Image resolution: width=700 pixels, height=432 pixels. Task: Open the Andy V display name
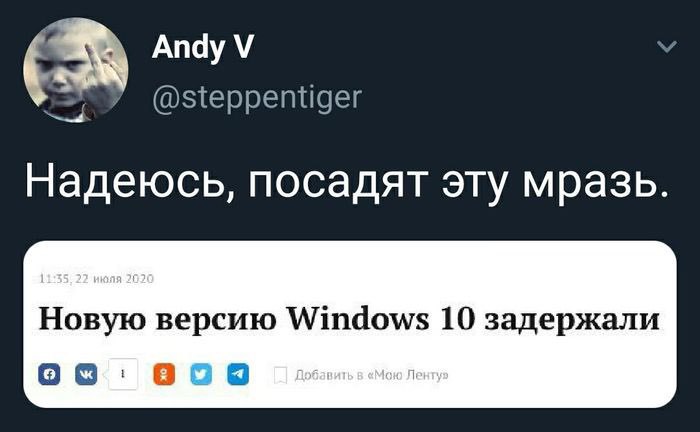click(203, 47)
